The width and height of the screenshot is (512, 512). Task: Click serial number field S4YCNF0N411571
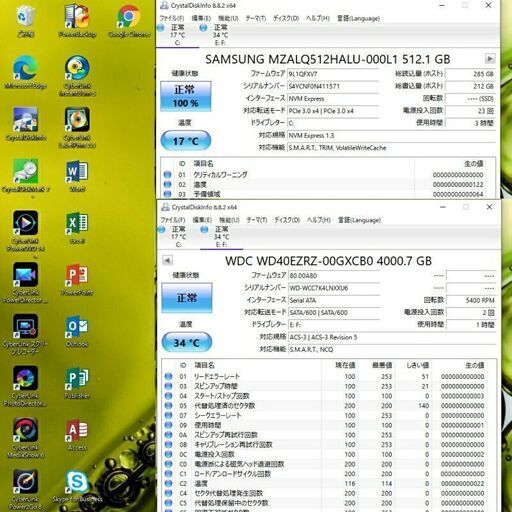[x=333, y=86]
